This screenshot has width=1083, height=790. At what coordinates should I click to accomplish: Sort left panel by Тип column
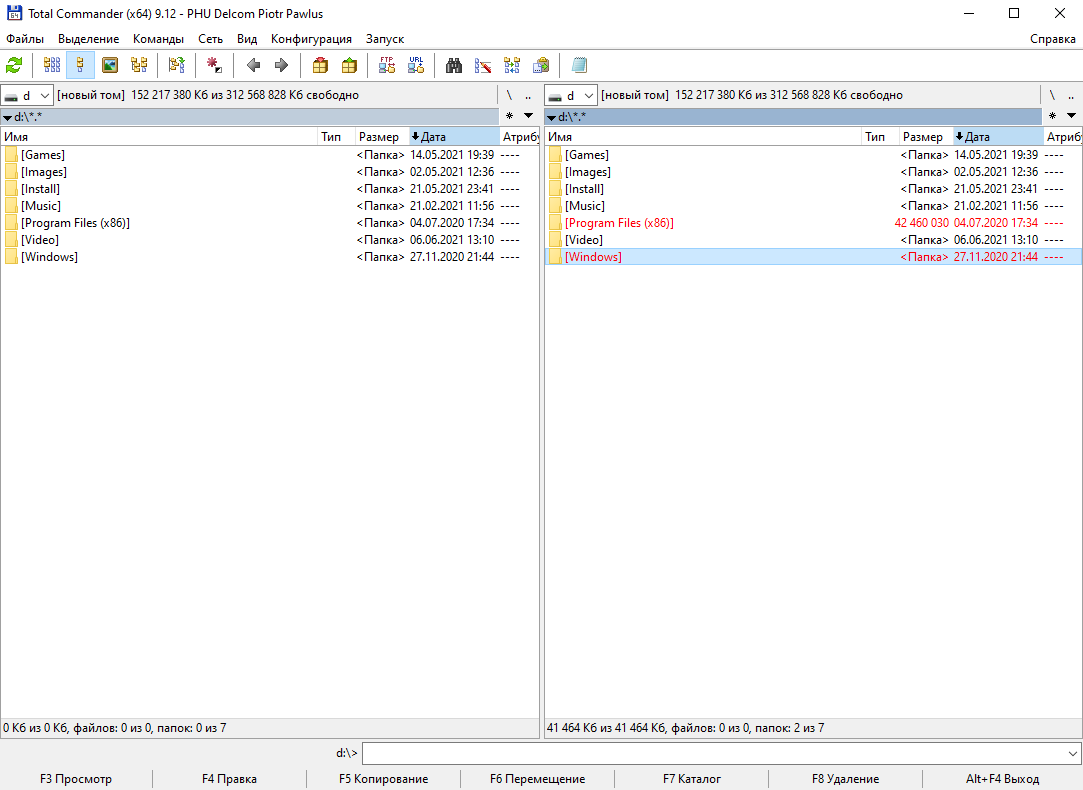click(x=336, y=137)
